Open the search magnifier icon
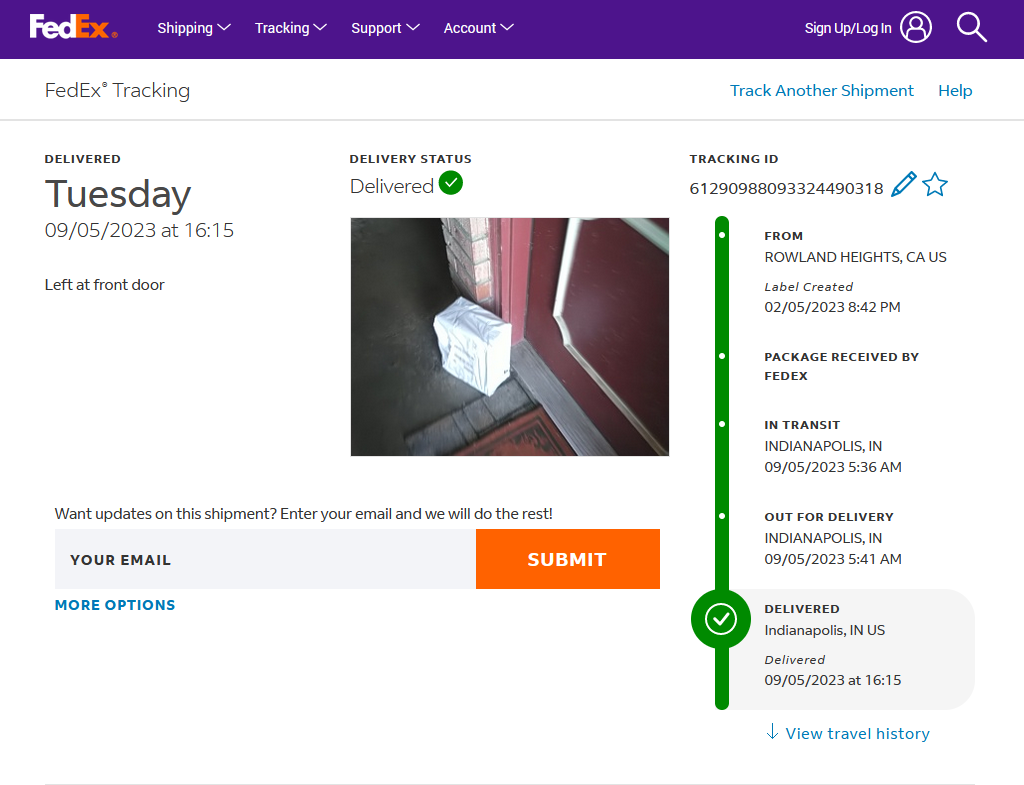 (971, 27)
